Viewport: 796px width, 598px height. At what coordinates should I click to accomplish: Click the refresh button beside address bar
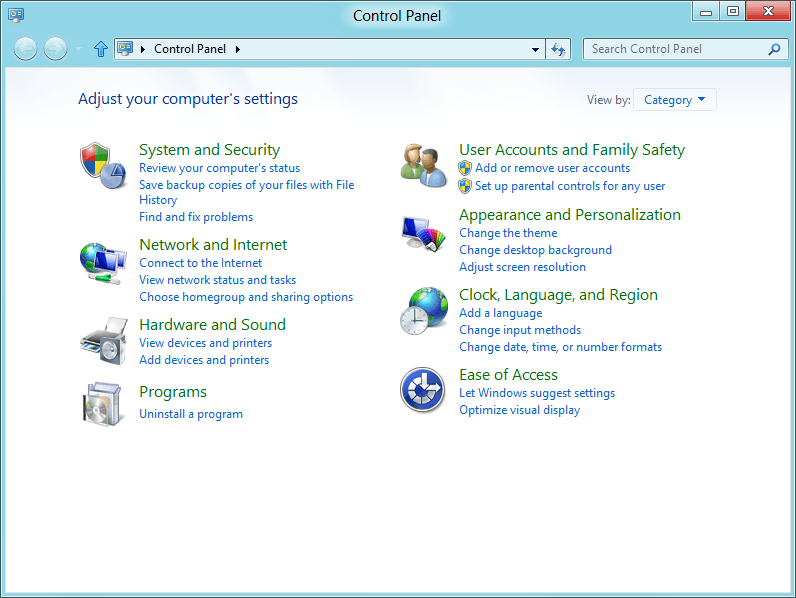click(558, 49)
